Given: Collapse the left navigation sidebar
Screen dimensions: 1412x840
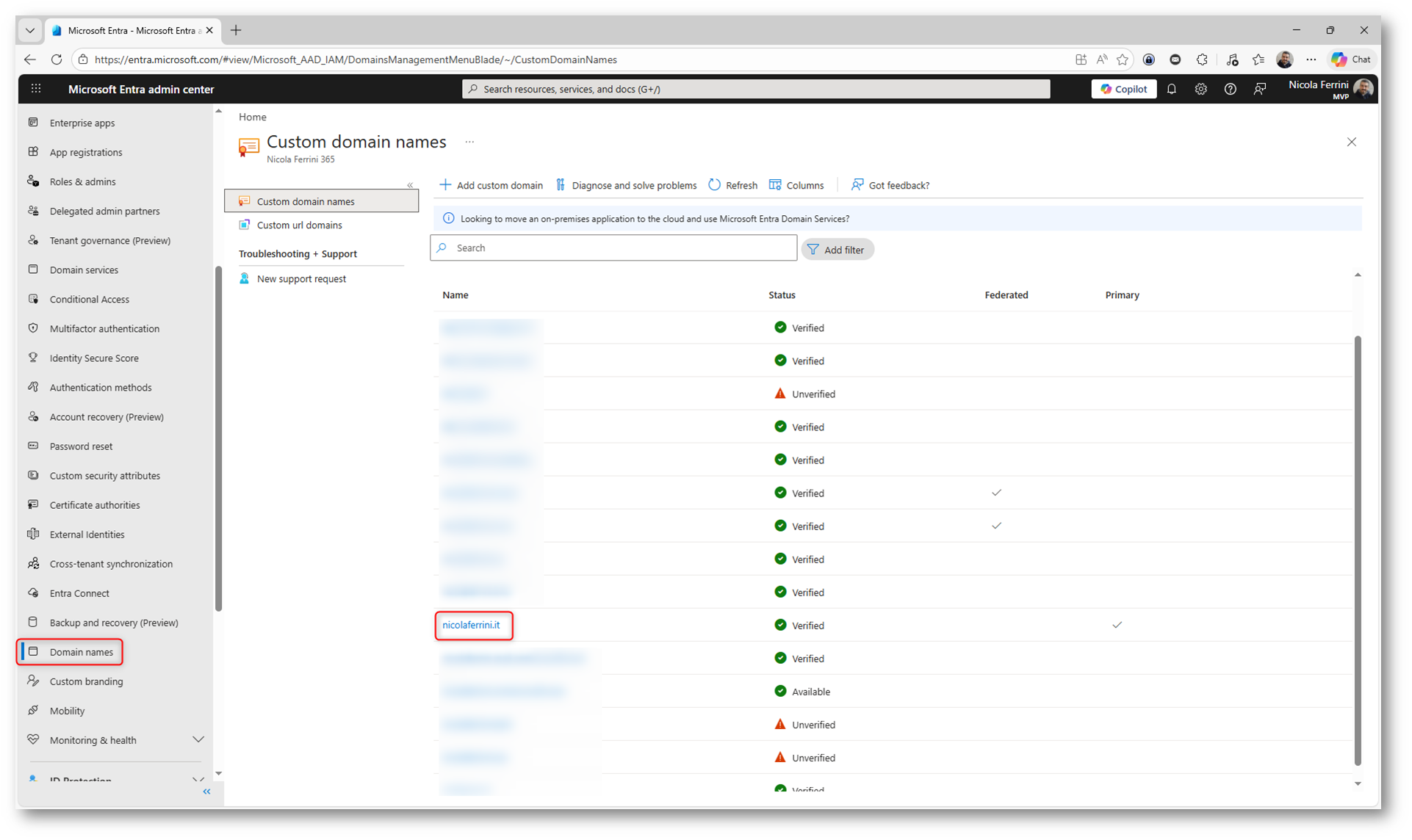Looking at the screenshot, I should 206,792.
